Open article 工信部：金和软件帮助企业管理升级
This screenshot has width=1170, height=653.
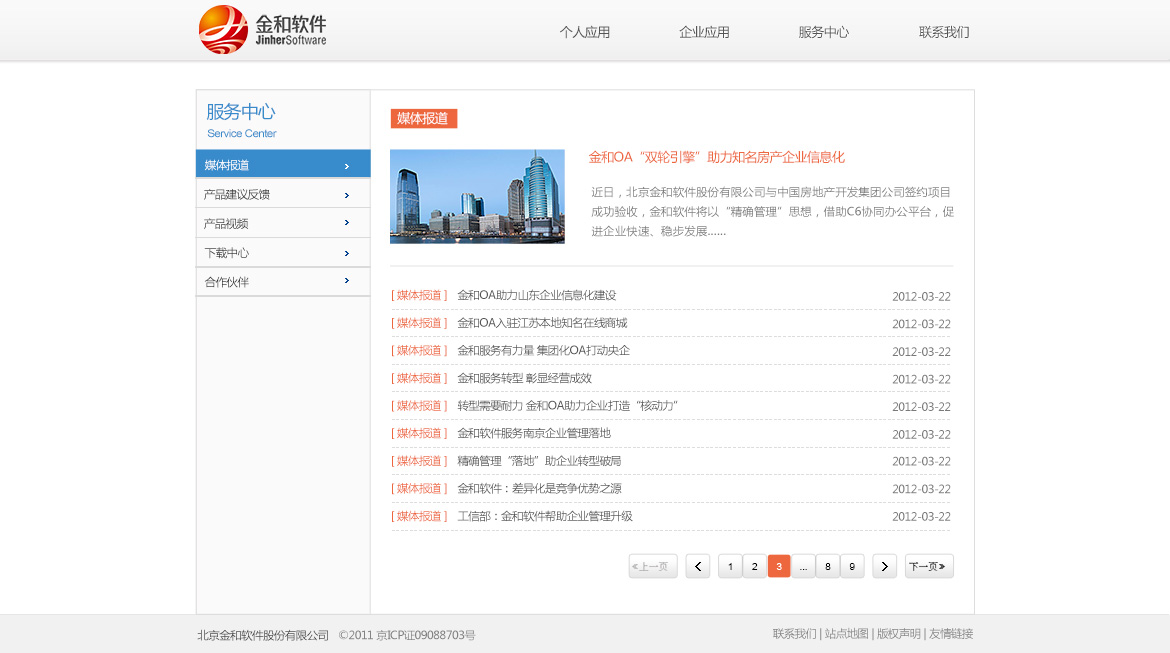coord(545,516)
